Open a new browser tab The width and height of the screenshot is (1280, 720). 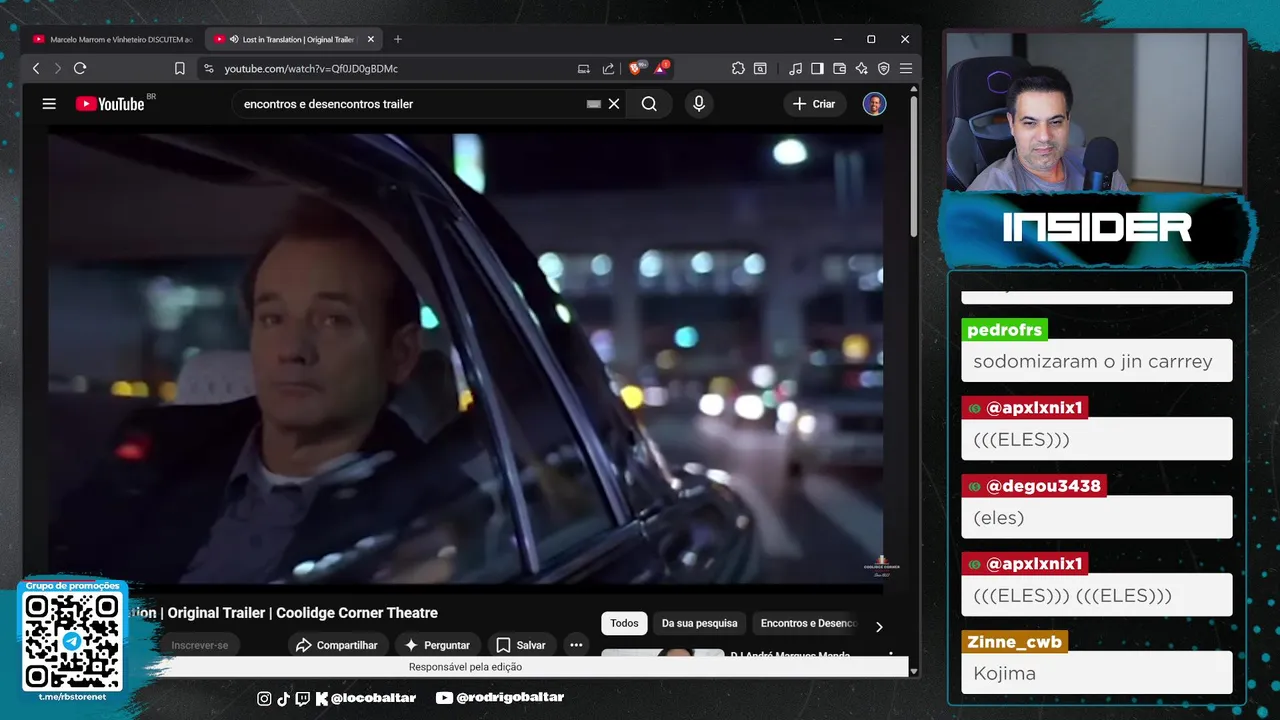pos(398,39)
